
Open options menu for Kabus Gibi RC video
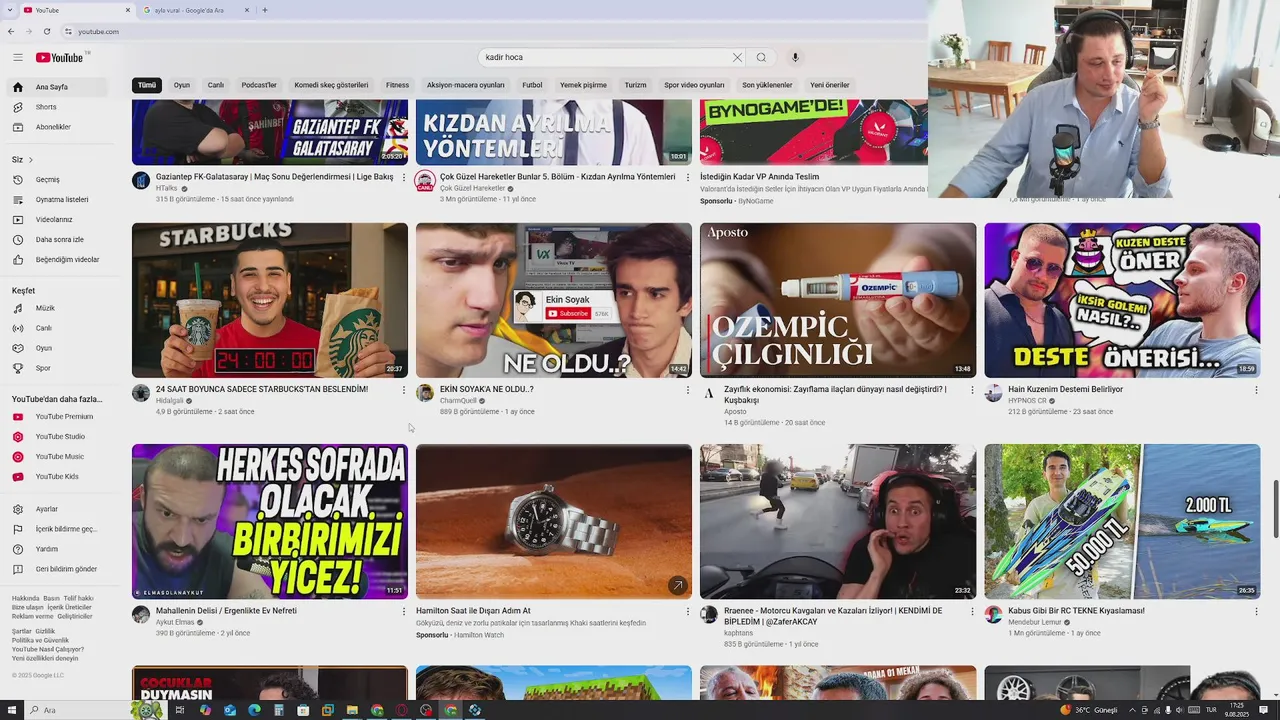coord(1256,611)
